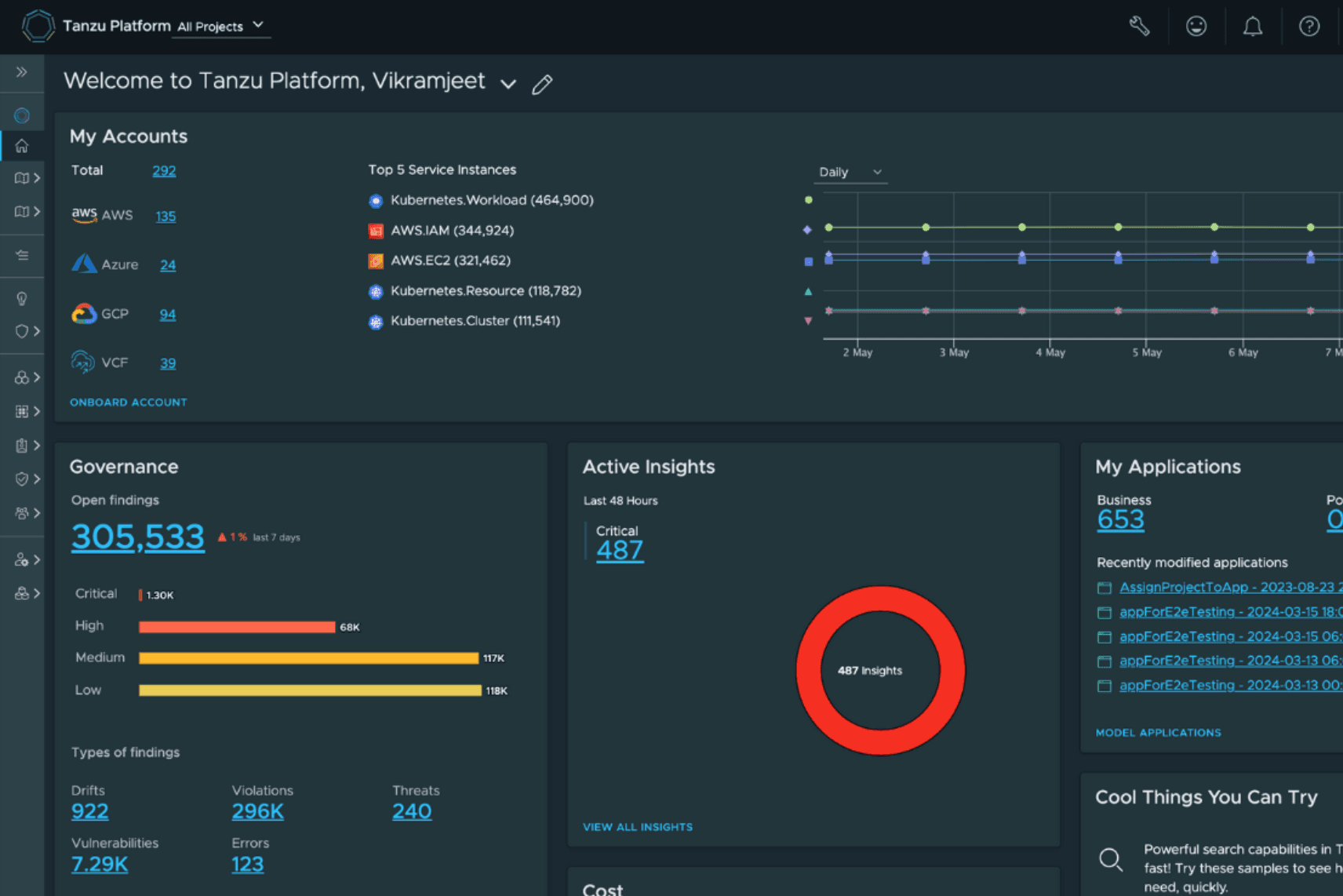The height and width of the screenshot is (896, 1343).
Task: Toggle the pink triangle chart legend series
Action: 808,321
